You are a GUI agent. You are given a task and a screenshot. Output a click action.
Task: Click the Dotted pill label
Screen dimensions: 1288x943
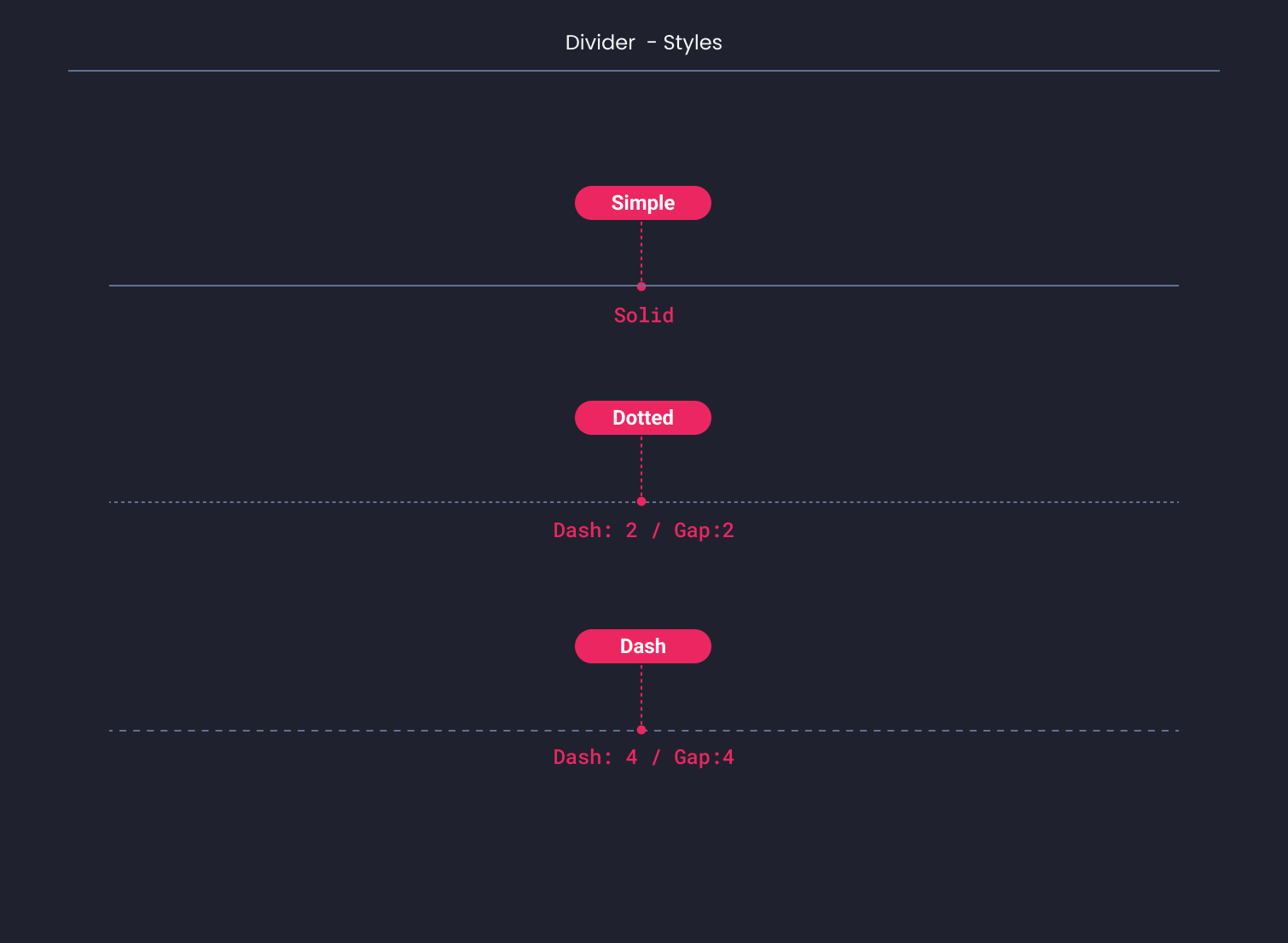pyautogui.click(x=643, y=418)
